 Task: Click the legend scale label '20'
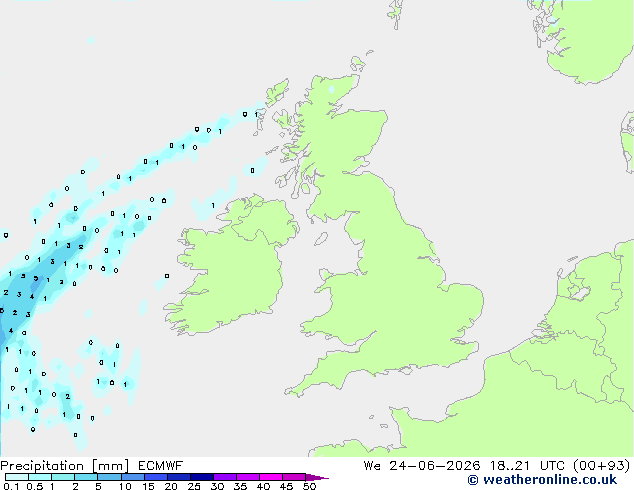click(171, 486)
